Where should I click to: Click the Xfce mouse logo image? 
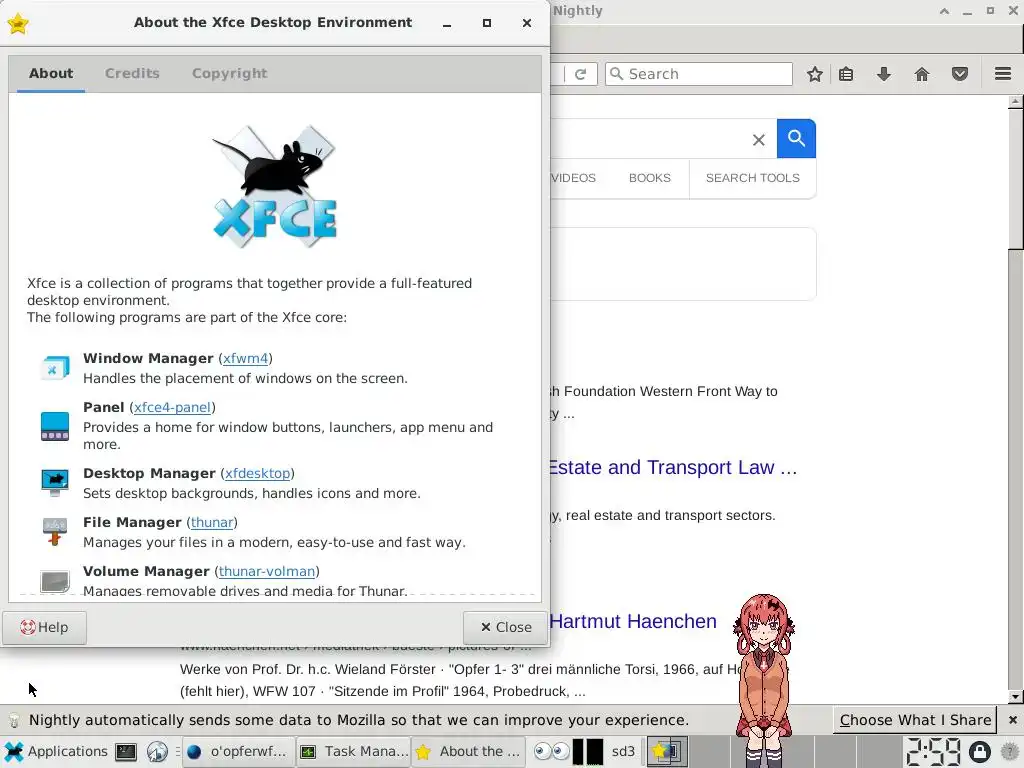pos(274,186)
